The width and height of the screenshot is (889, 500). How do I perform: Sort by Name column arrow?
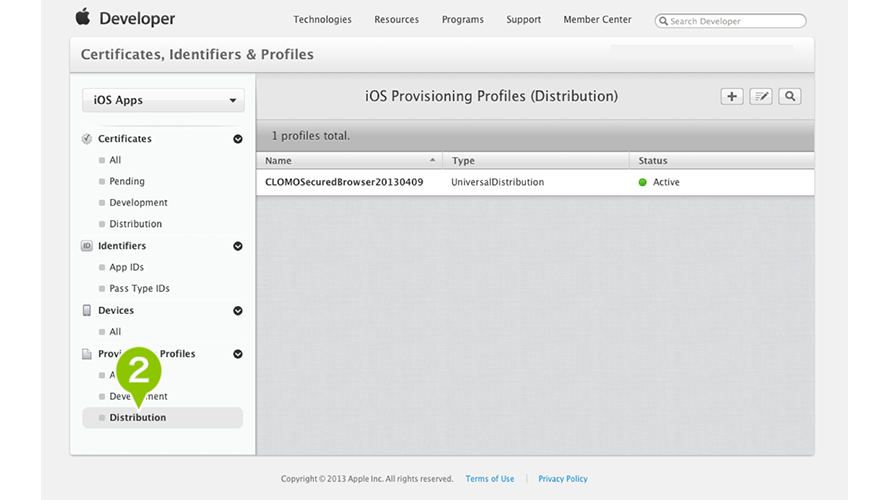point(432,160)
